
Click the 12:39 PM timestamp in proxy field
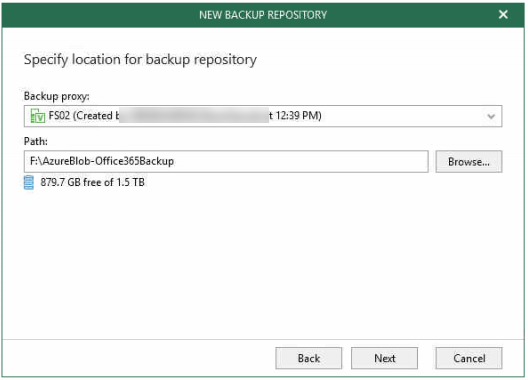point(298,116)
